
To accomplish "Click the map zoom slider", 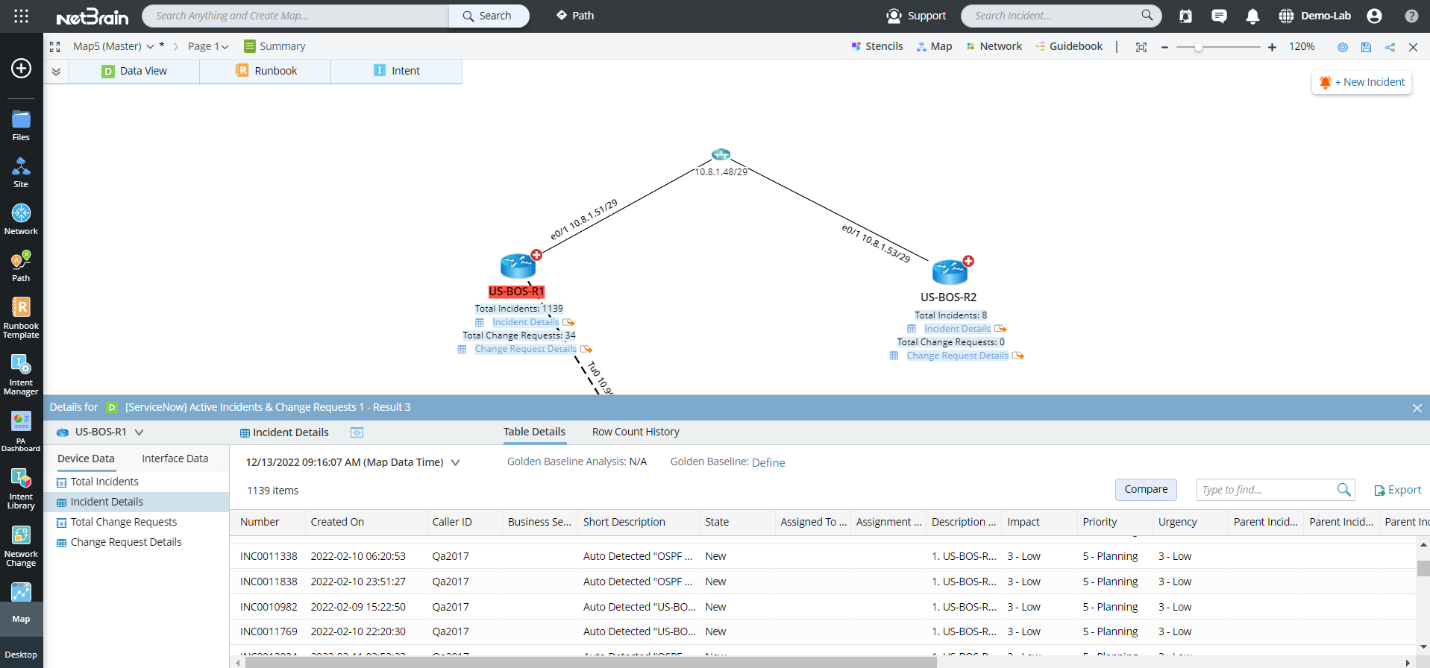I will pyautogui.click(x=1215, y=47).
